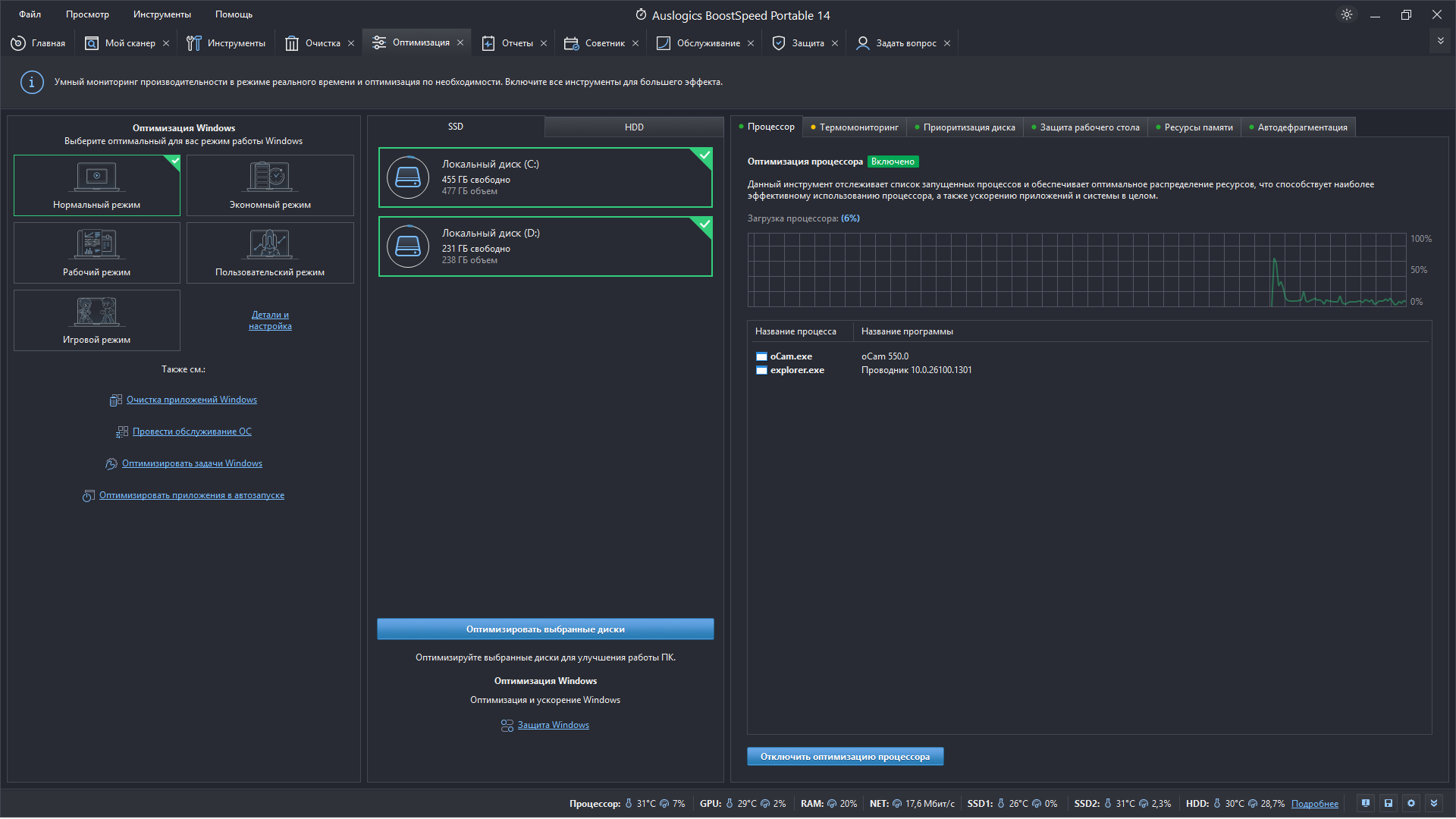
Task: Open the Инструменты tab with wrench icon
Action: point(226,43)
